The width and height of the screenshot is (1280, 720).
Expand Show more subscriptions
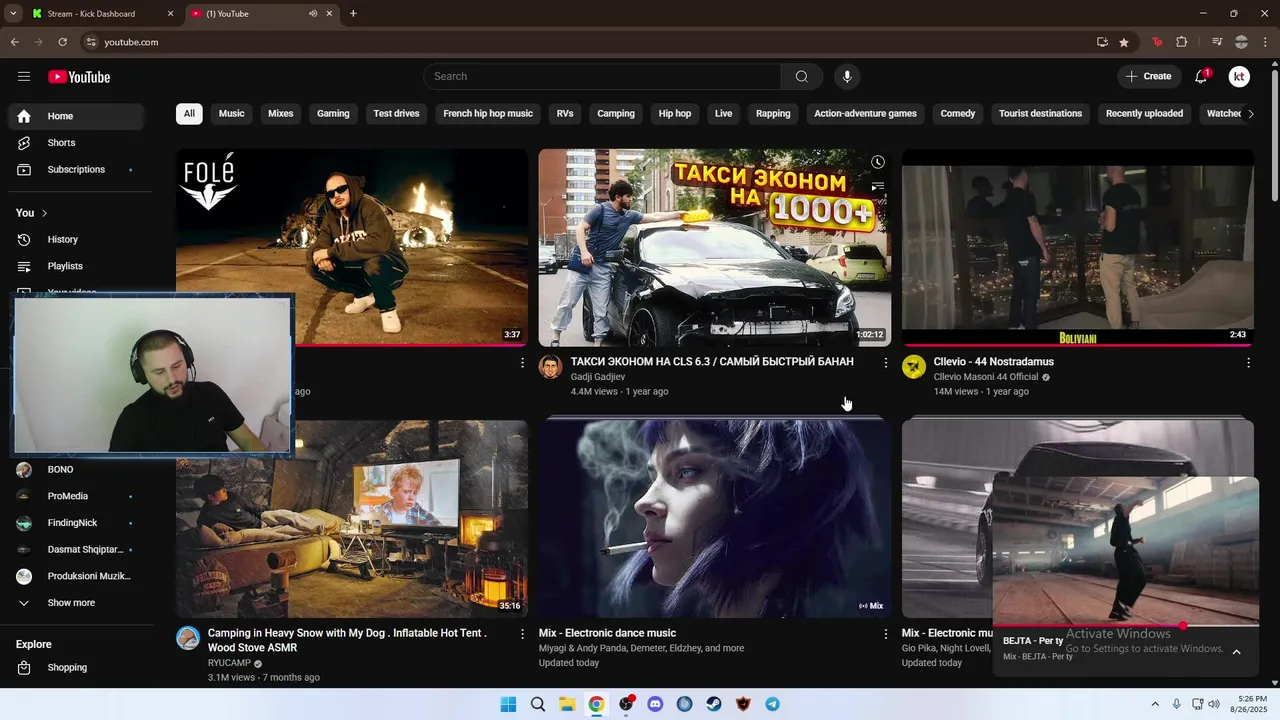coord(76,603)
